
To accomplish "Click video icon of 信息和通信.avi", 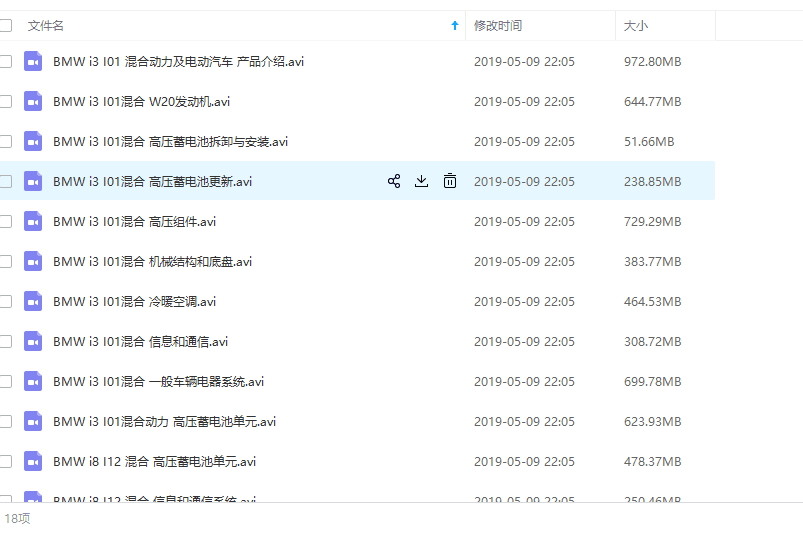I will [x=33, y=341].
